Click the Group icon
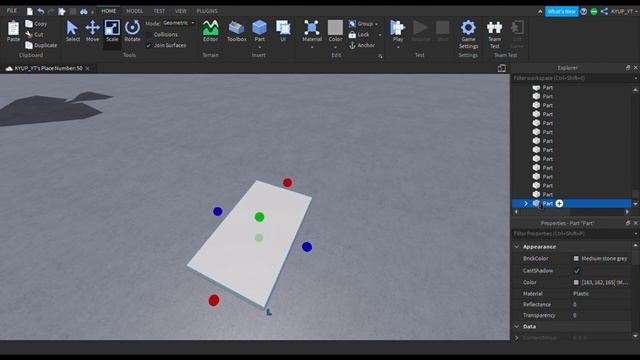Screen dimensions: 640x360 pos(352,24)
